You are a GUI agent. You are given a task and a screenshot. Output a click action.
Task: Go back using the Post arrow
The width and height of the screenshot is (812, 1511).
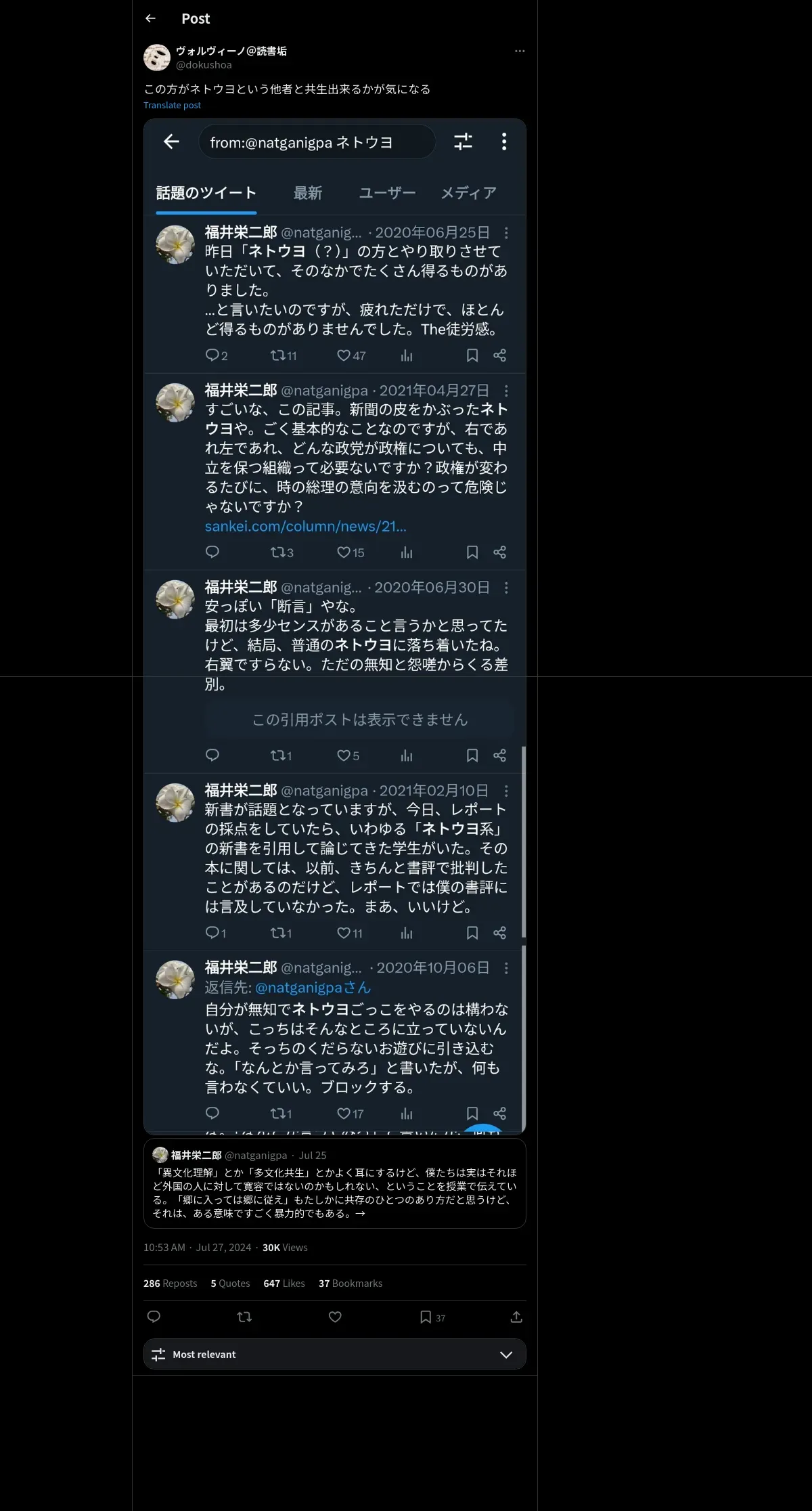click(151, 18)
